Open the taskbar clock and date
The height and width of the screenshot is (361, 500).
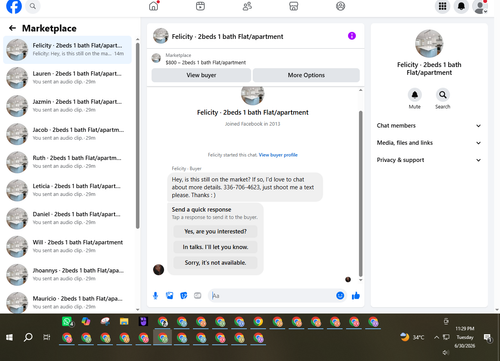point(465,337)
